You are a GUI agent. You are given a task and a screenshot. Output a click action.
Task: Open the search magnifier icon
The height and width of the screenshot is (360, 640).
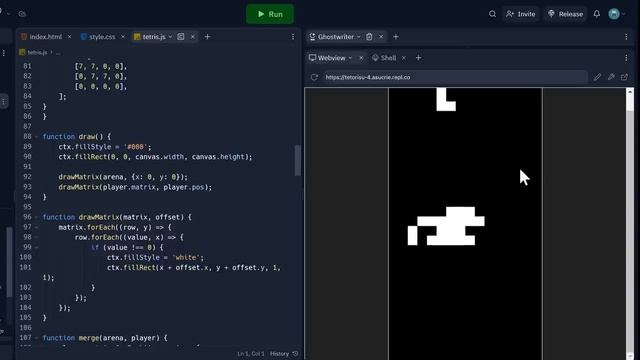pos(492,14)
